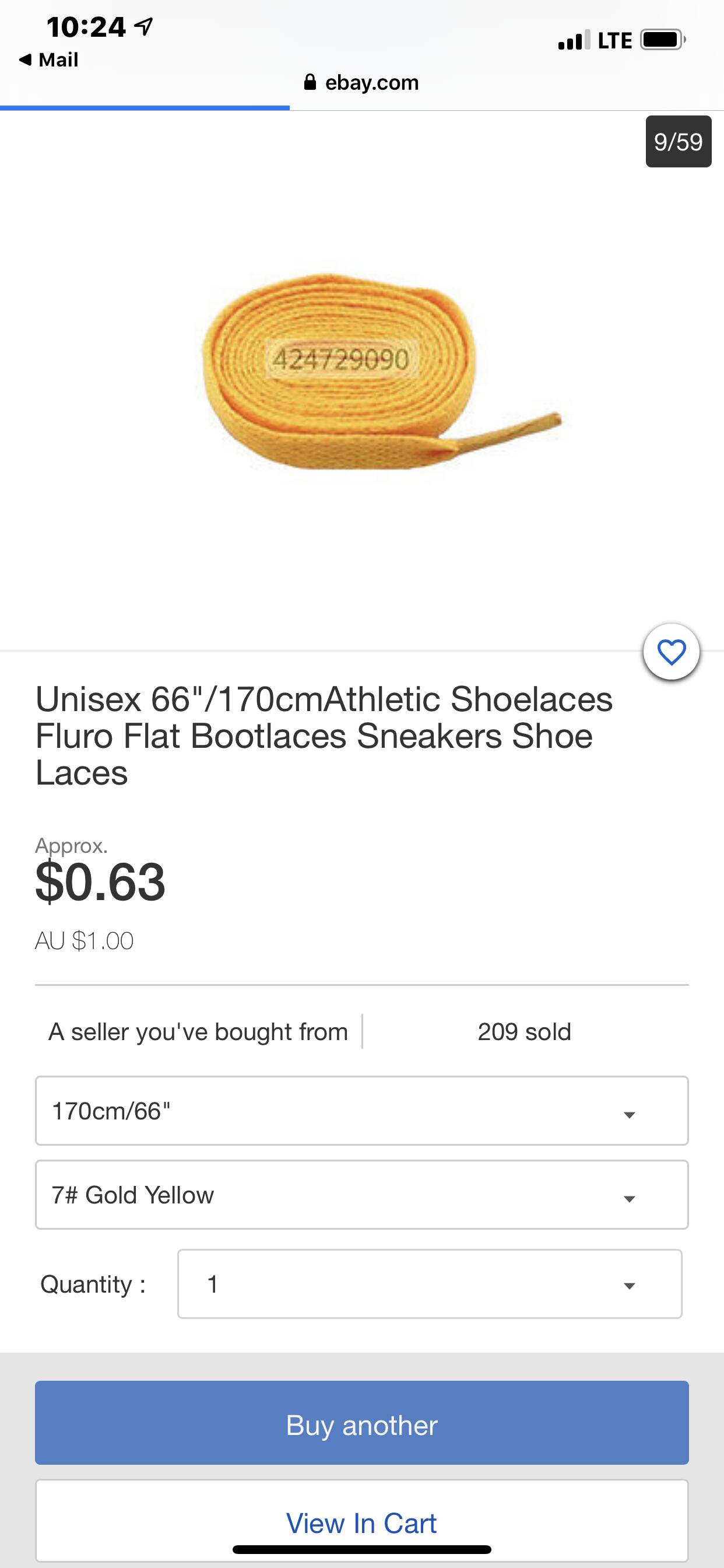Screen dimensions: 724x1568
Task: Tap the yellow shoelace product image
Action: click(x=365, y=372)
